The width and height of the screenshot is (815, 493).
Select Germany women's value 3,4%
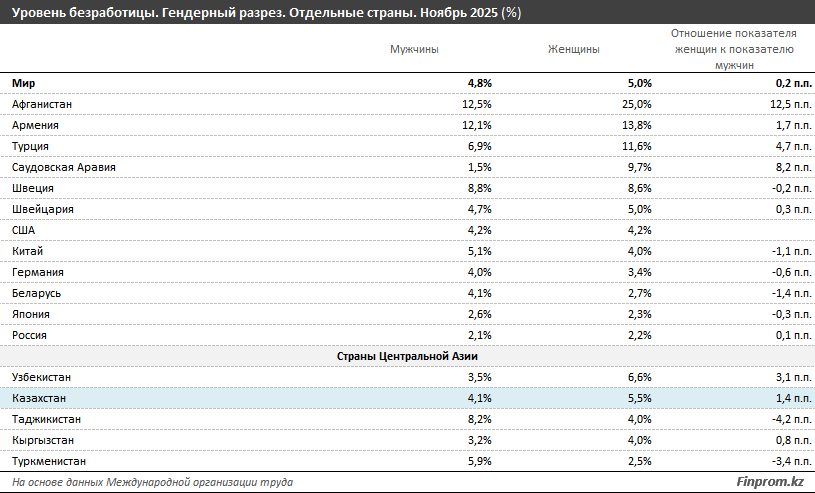pos(639,273)
